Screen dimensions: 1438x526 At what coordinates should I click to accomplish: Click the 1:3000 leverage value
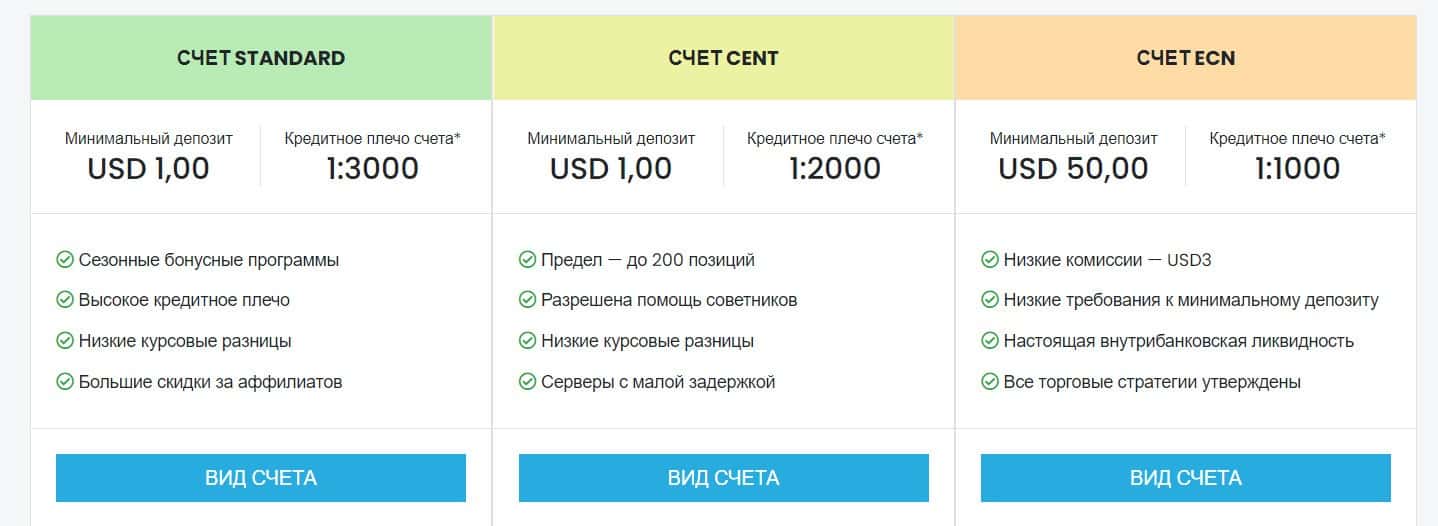372,169
